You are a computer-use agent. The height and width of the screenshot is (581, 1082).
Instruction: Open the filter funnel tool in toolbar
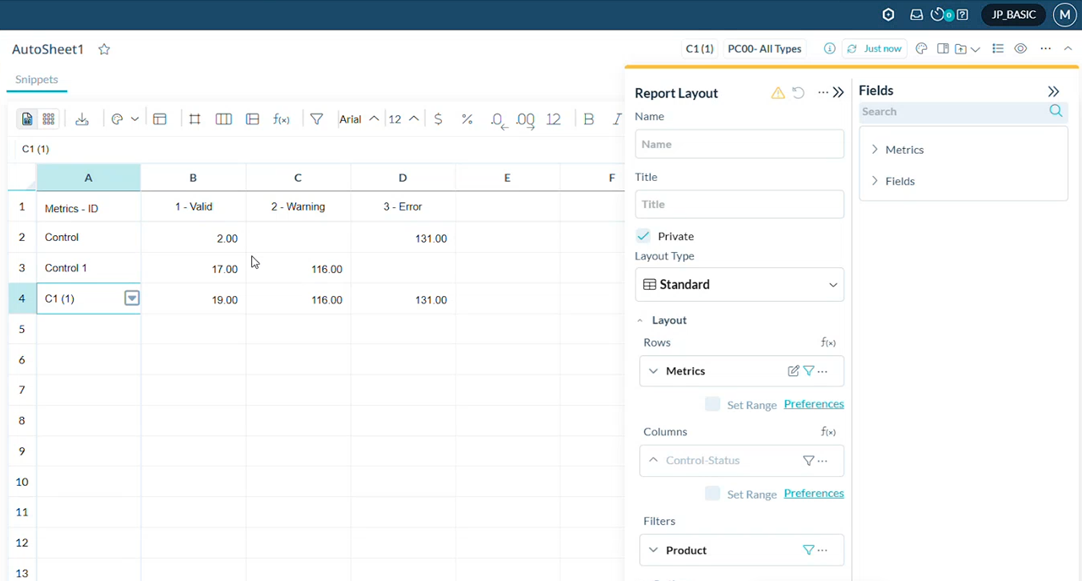point(316,119)
